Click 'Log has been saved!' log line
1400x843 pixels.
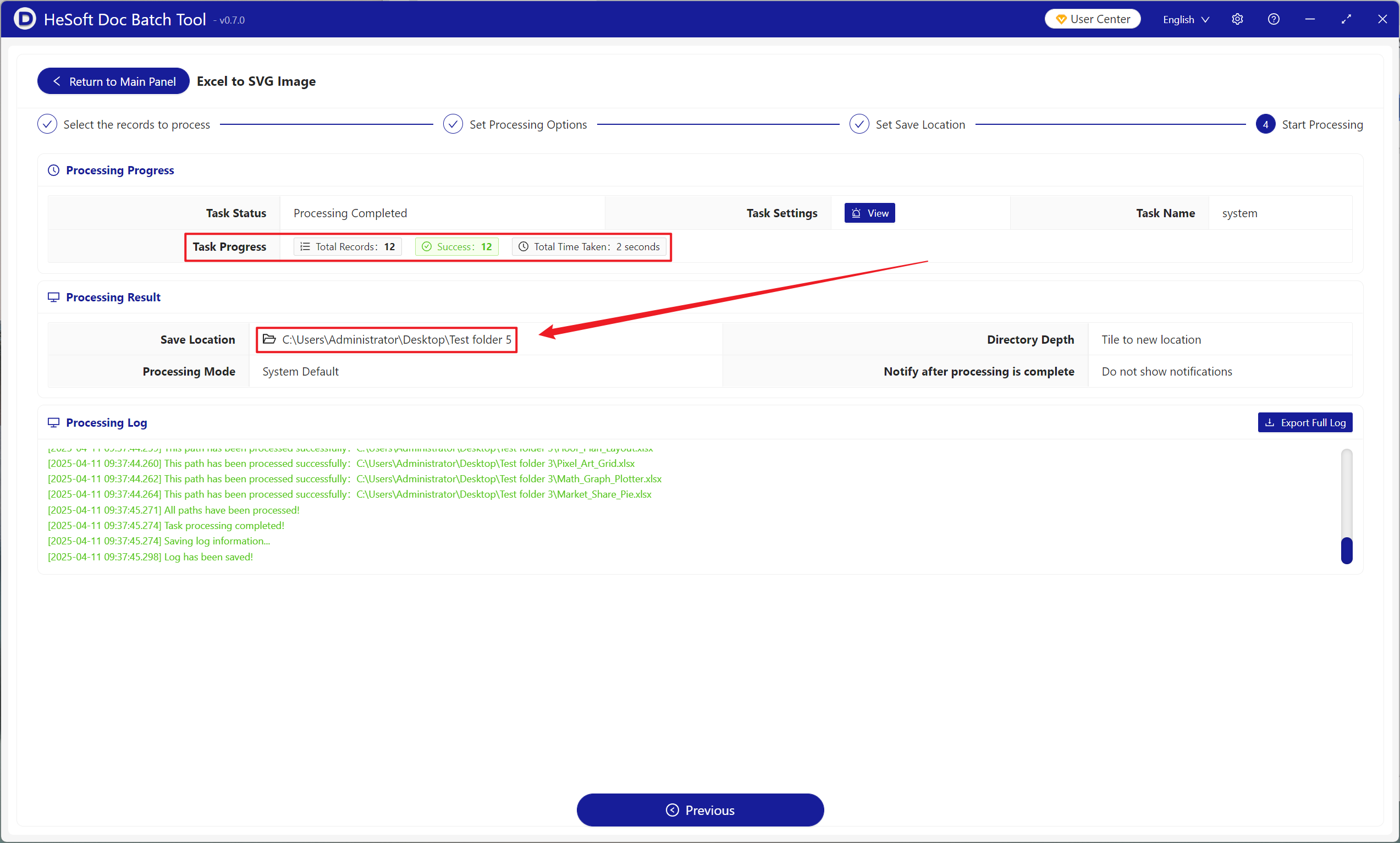coord(150,557)
